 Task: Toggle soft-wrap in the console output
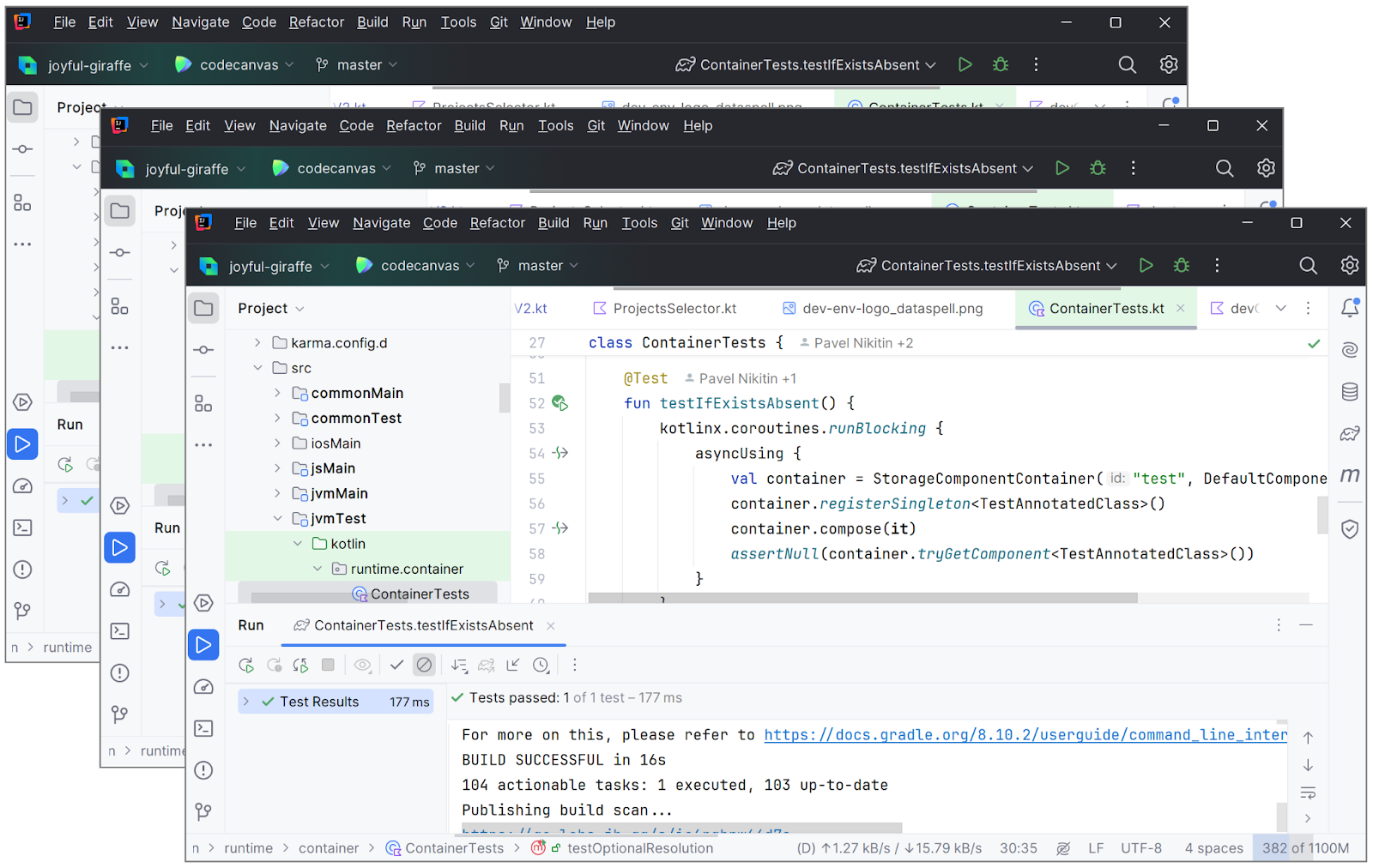[x=1308, y=793]
